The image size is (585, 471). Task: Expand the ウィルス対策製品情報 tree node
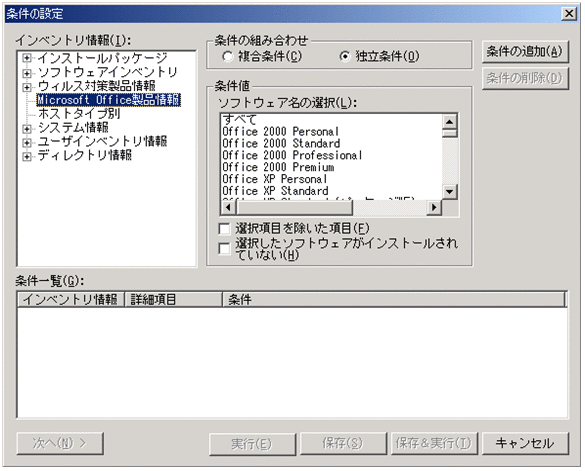tap(26, 87)
